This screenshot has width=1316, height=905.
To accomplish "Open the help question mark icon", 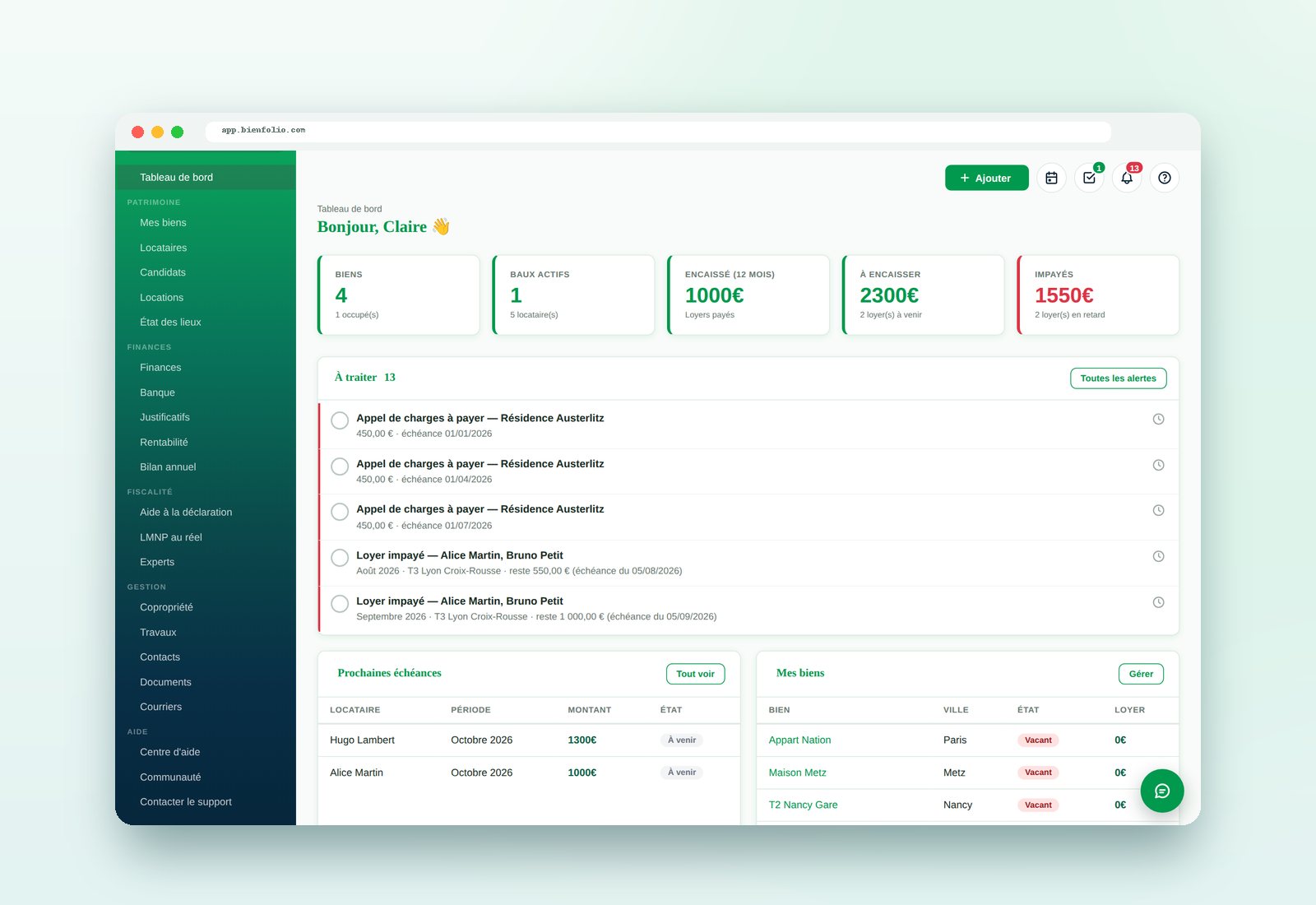I will pyautogui.click(x=1165, y=178).
